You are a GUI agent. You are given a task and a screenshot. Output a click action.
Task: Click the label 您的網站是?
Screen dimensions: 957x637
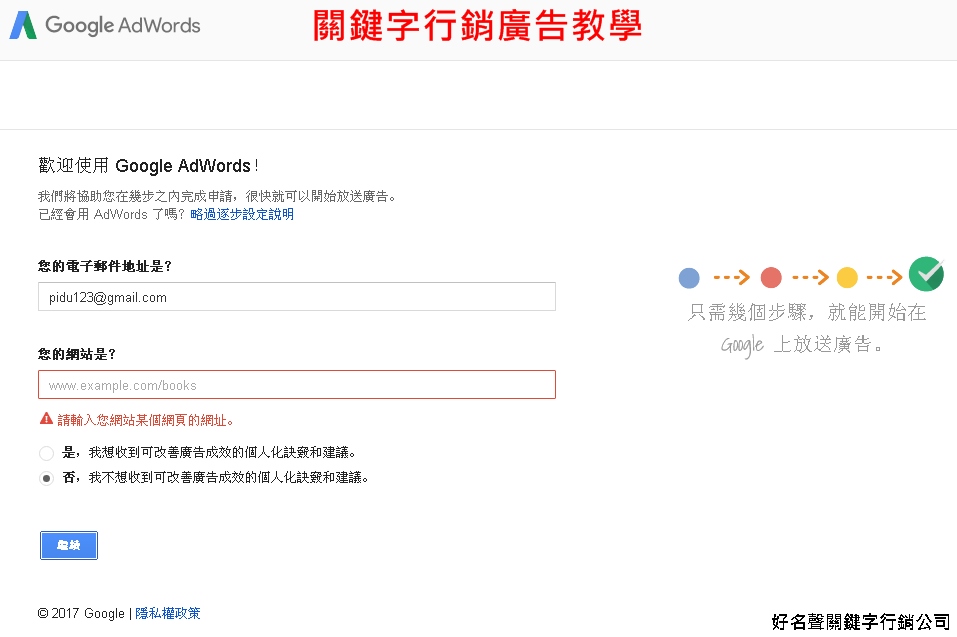tap(77, 354)
